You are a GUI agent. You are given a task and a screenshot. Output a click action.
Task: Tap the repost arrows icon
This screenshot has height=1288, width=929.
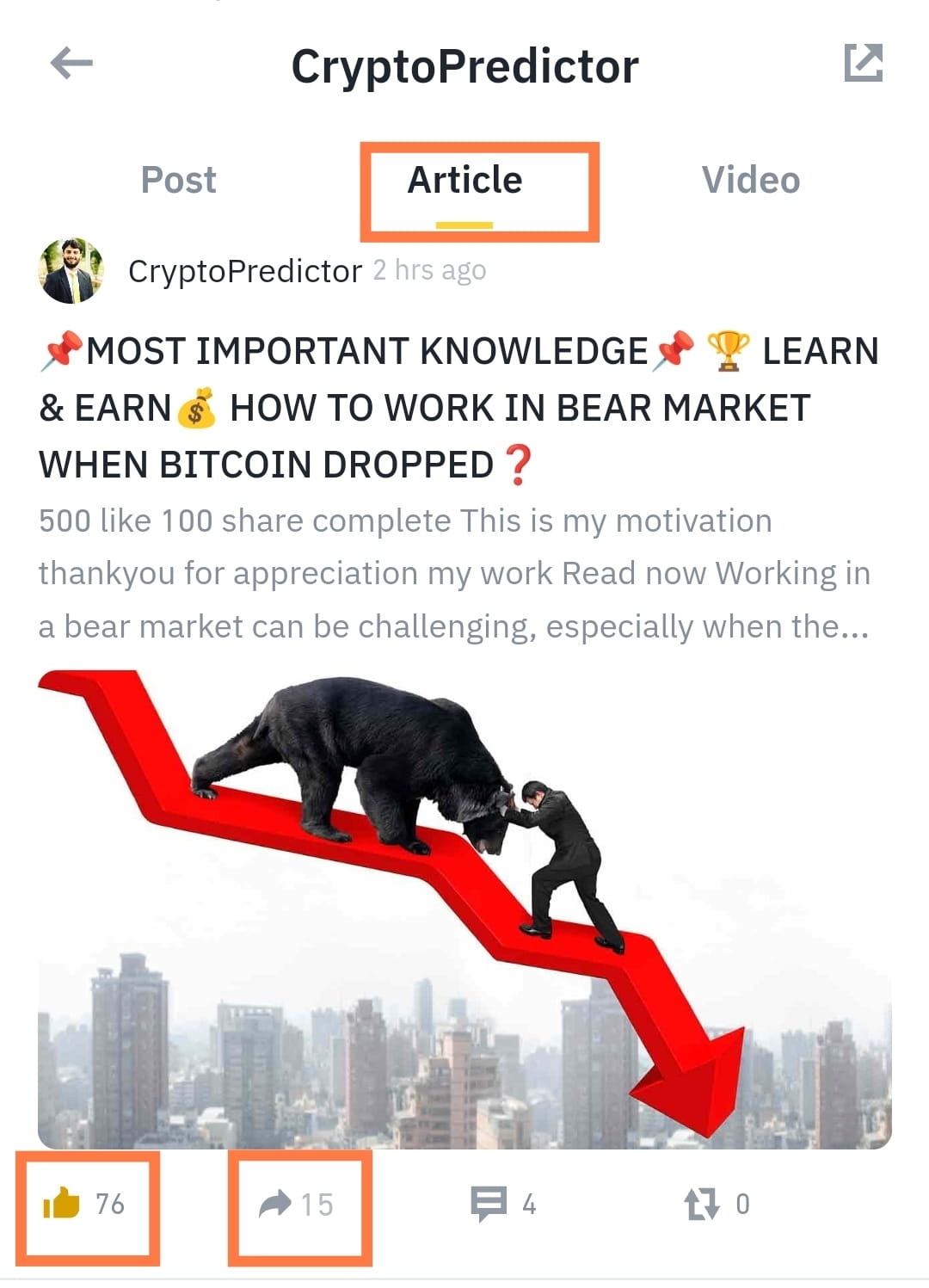click(x=701, y=1204)
